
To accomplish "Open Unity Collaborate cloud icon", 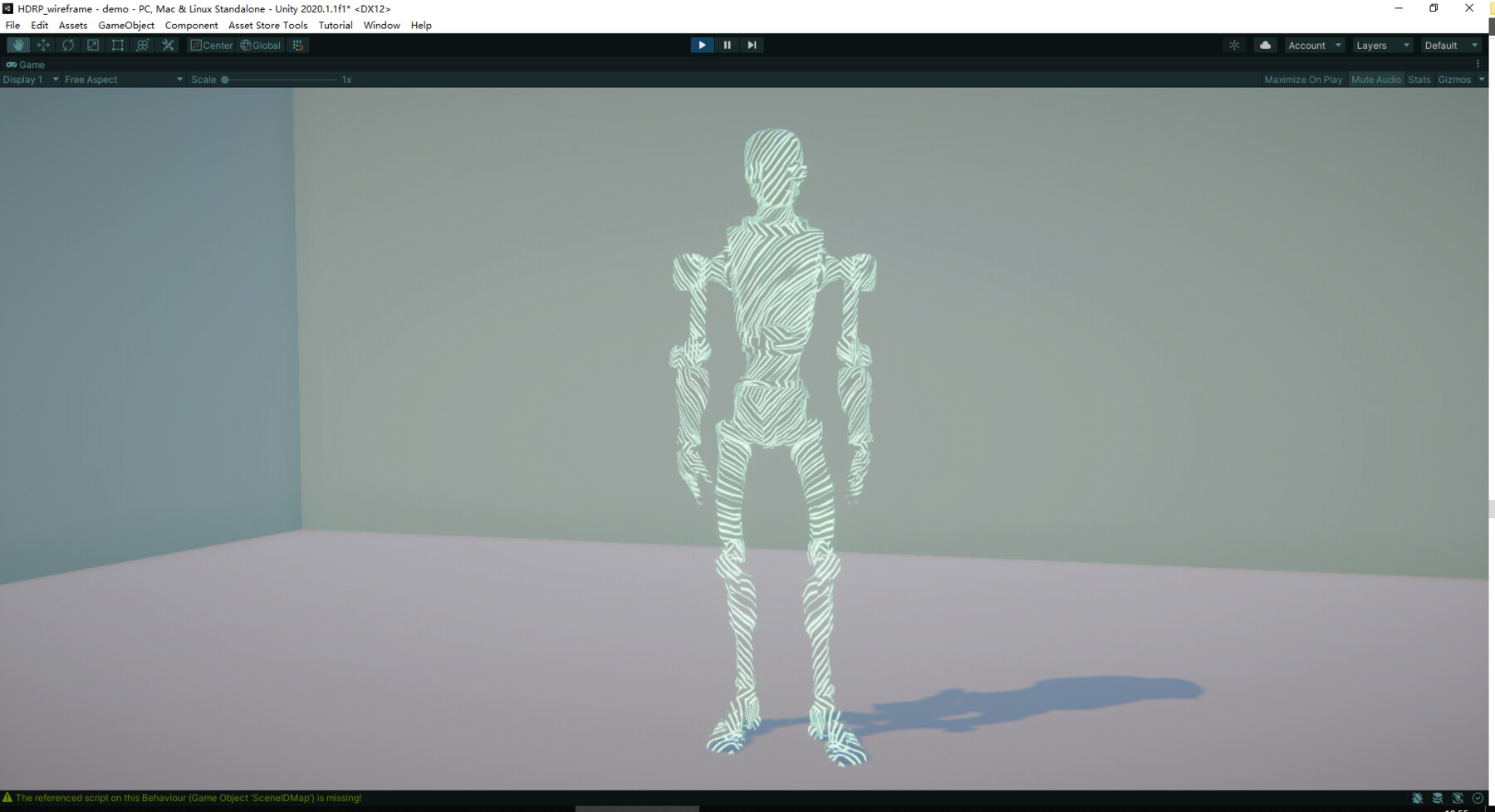I will coord(1264,45).
